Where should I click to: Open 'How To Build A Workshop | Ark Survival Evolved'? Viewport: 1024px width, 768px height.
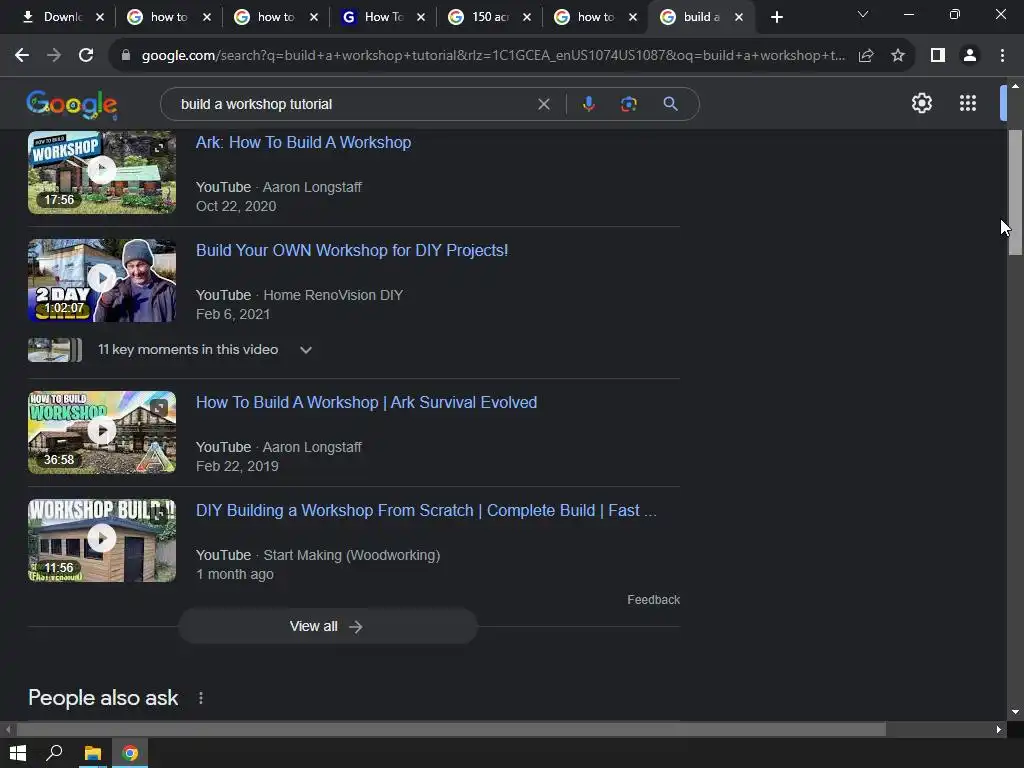pos(366,402)
